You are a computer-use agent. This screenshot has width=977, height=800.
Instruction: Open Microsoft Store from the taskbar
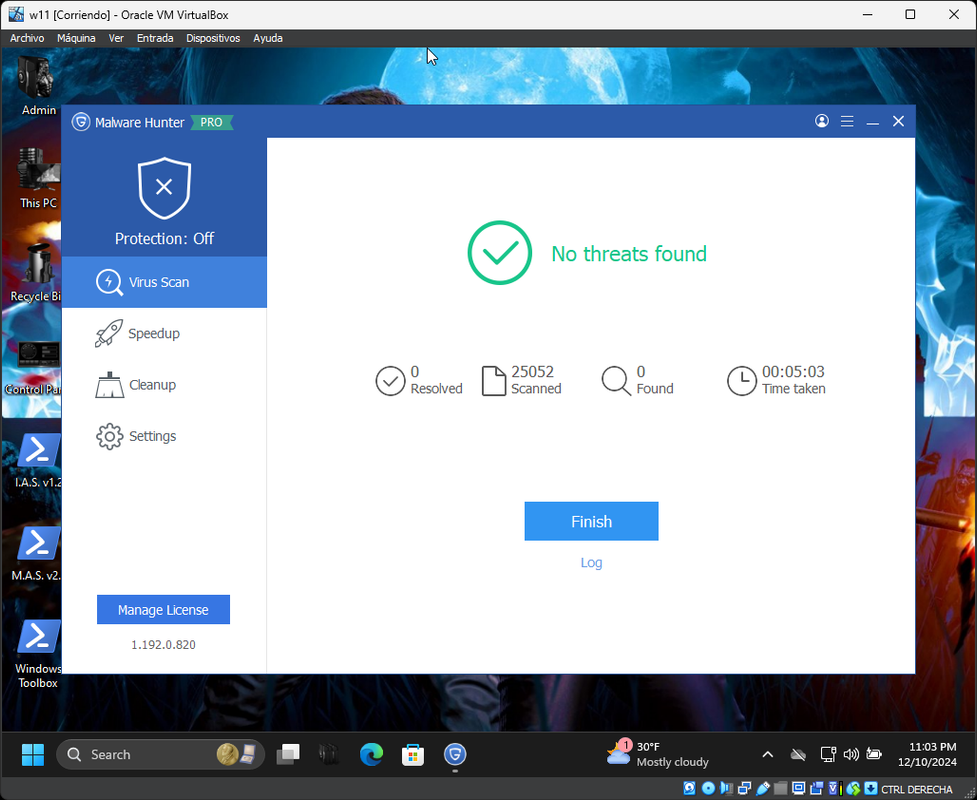412,755
